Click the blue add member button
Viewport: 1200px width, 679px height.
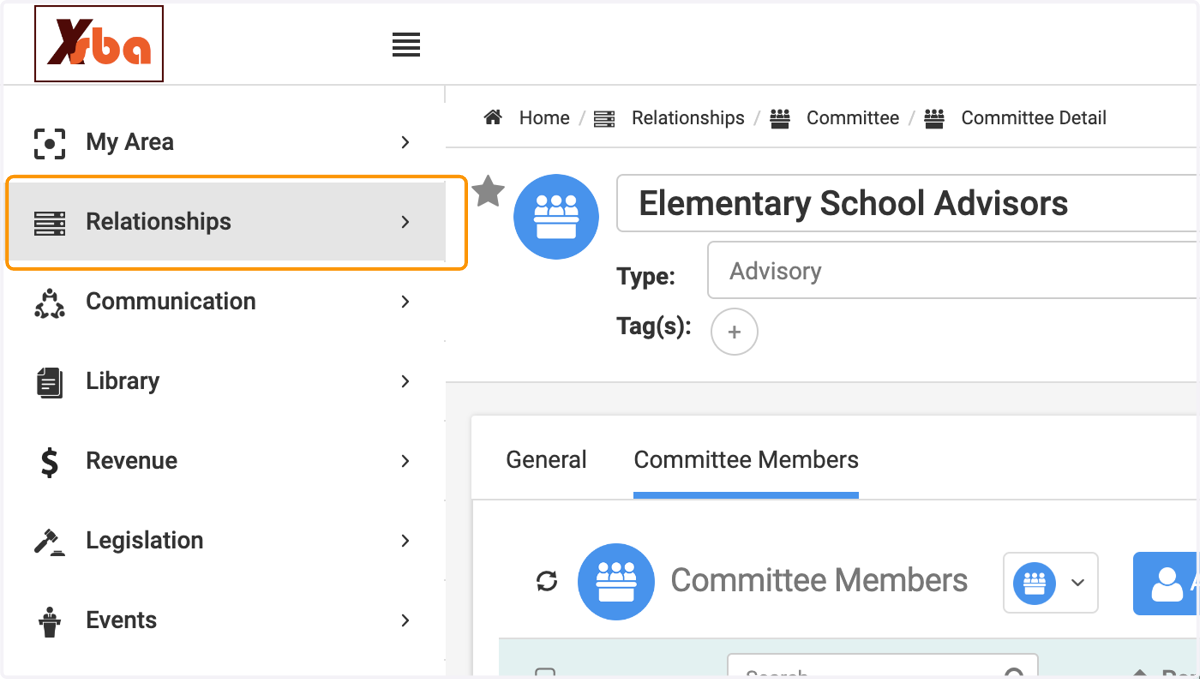click(1166, 583)
